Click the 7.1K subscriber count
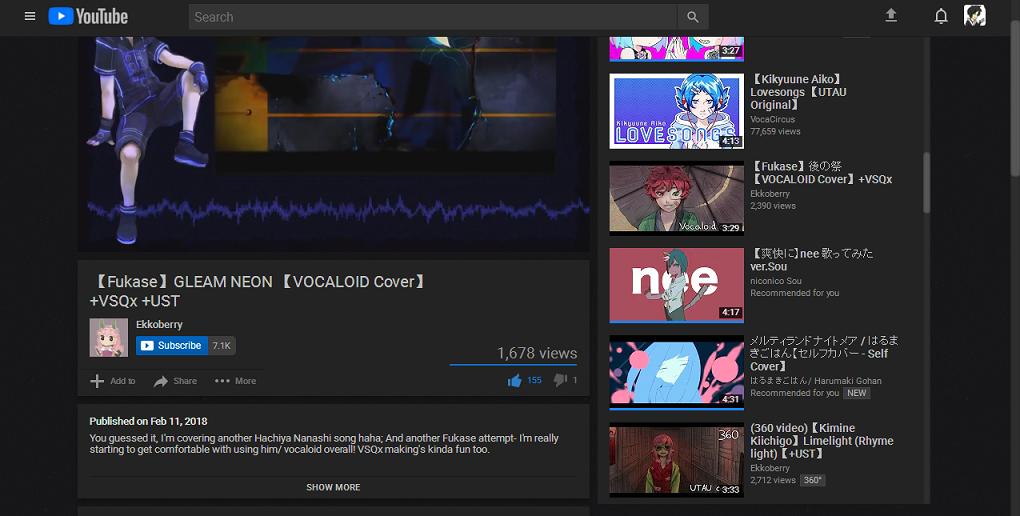 click(x=222, y=346)
